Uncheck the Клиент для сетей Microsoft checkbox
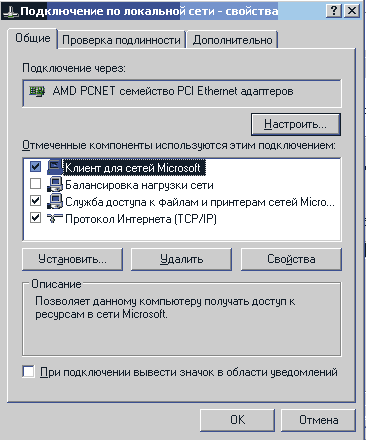This screenshot has width=366, height=440. coord(35,166)
